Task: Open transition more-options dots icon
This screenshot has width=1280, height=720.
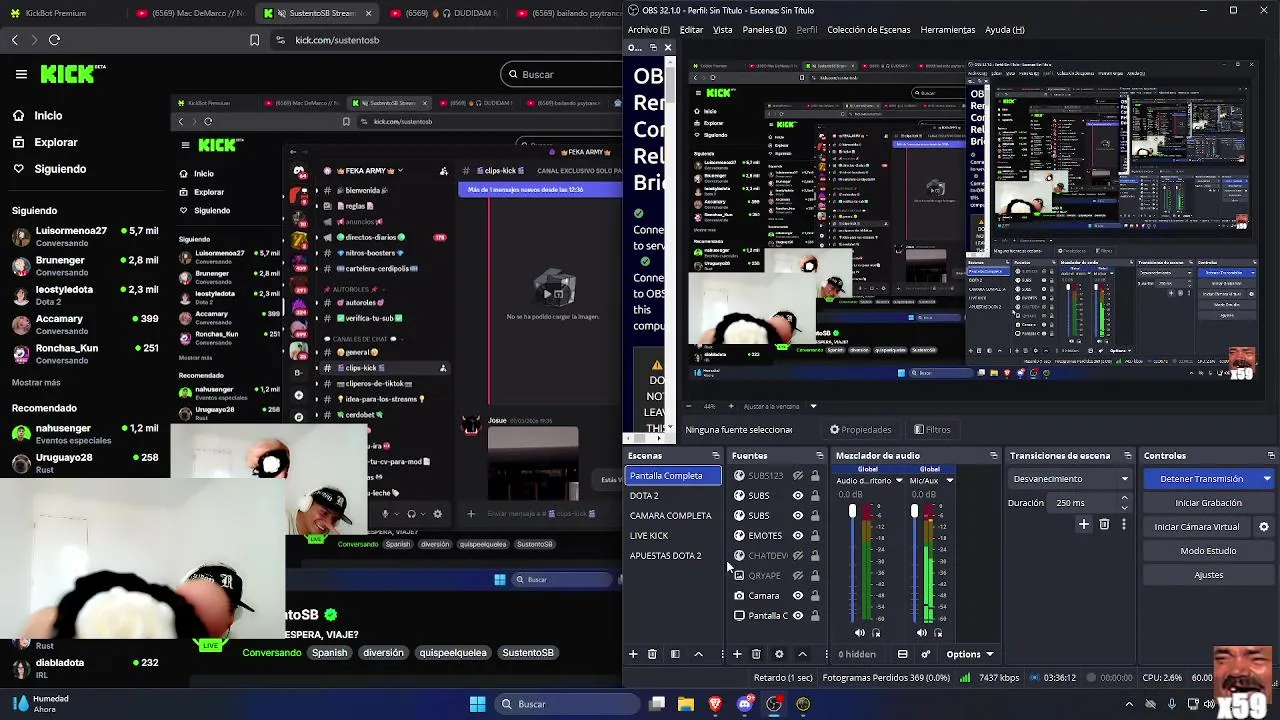Action: [1124, 524]
